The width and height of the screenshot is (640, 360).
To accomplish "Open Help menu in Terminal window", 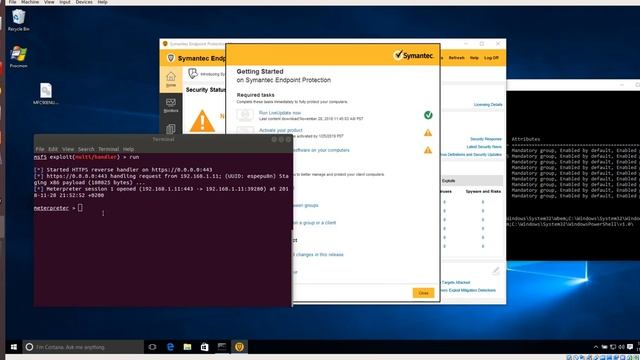I will point(128,149).
